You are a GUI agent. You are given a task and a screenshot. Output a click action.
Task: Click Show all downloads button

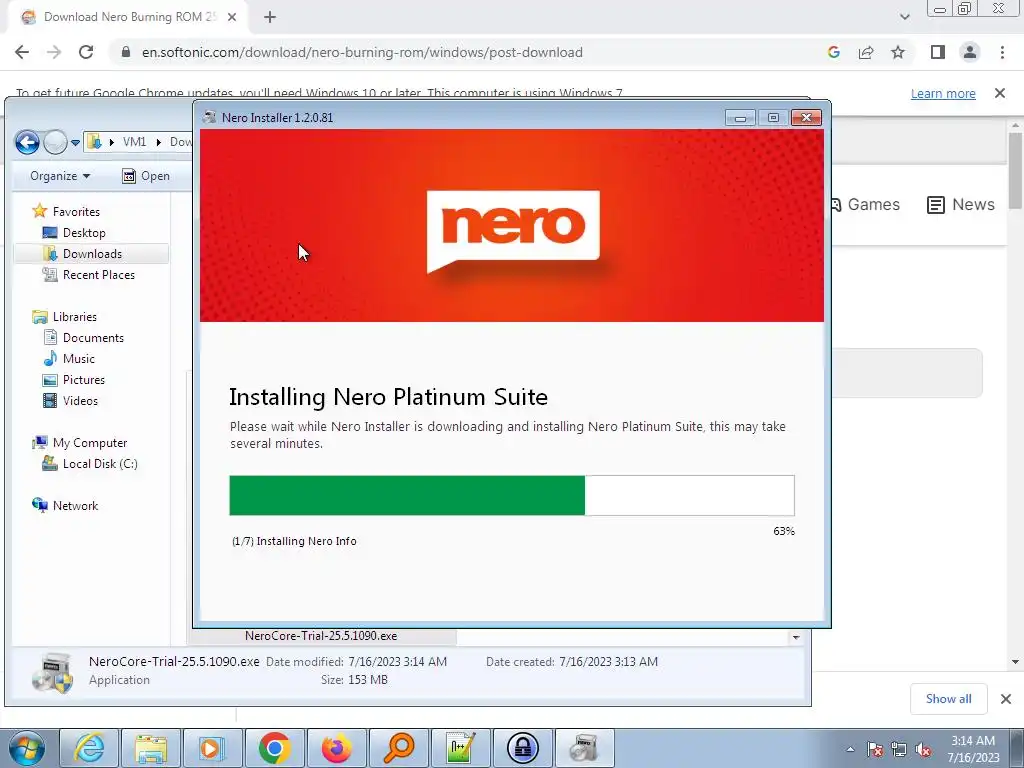(x=948, y=699)
